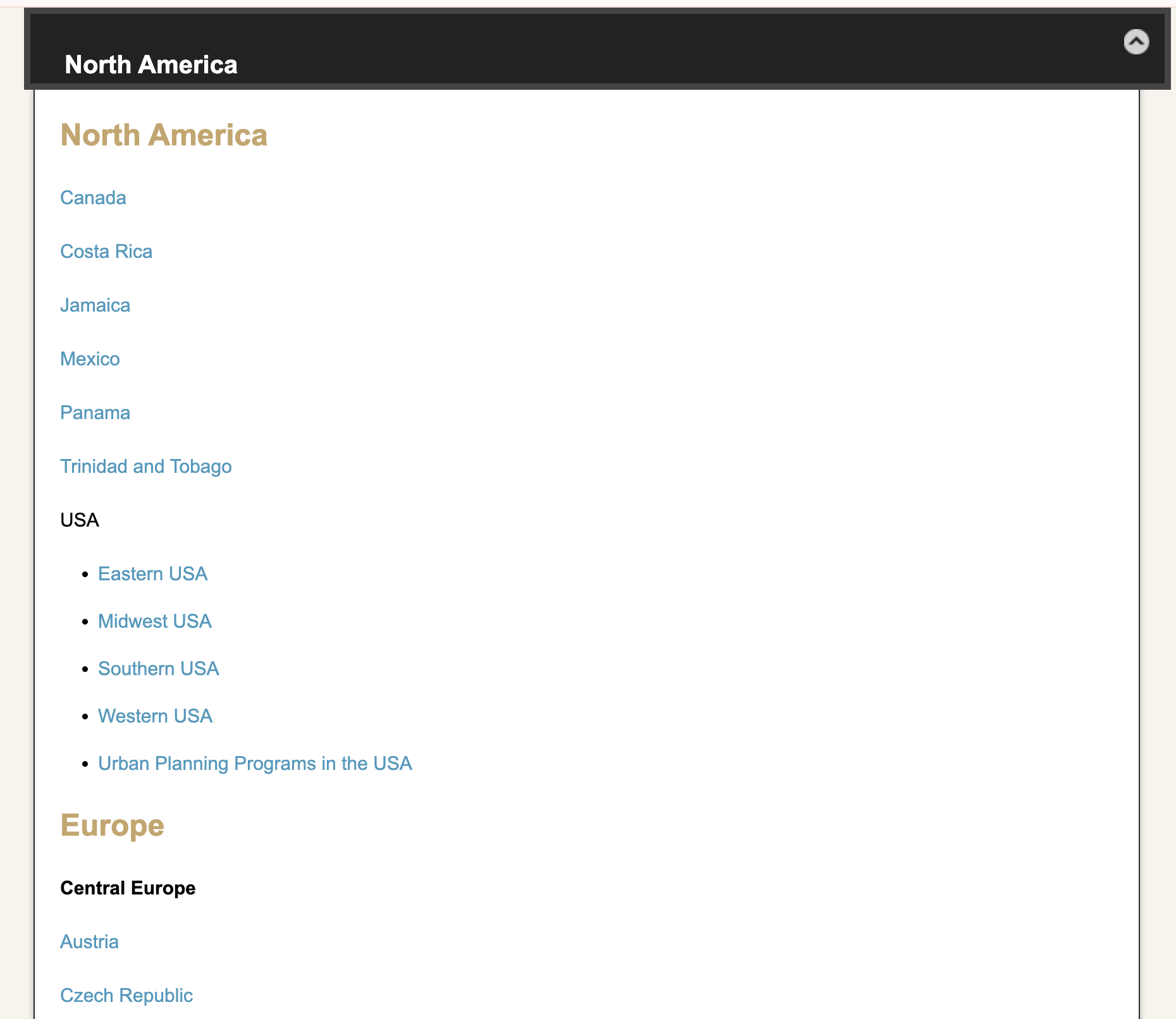Viewport: 1176px width, 1019px height.
Task: Select the Jamaica link
Action: coord(95,305)
